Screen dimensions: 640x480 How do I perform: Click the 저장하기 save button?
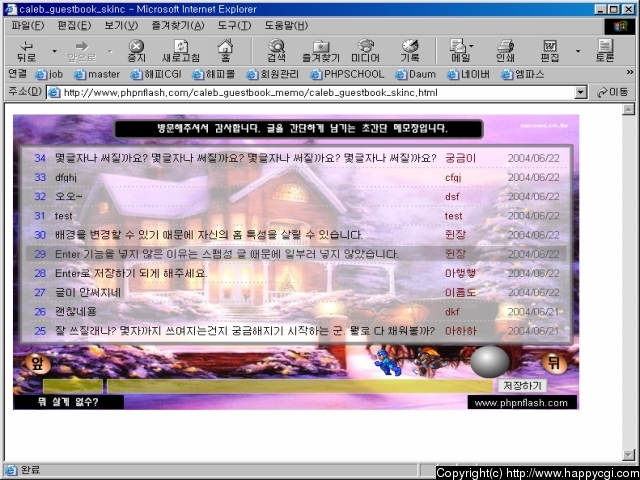coord(522,386)
